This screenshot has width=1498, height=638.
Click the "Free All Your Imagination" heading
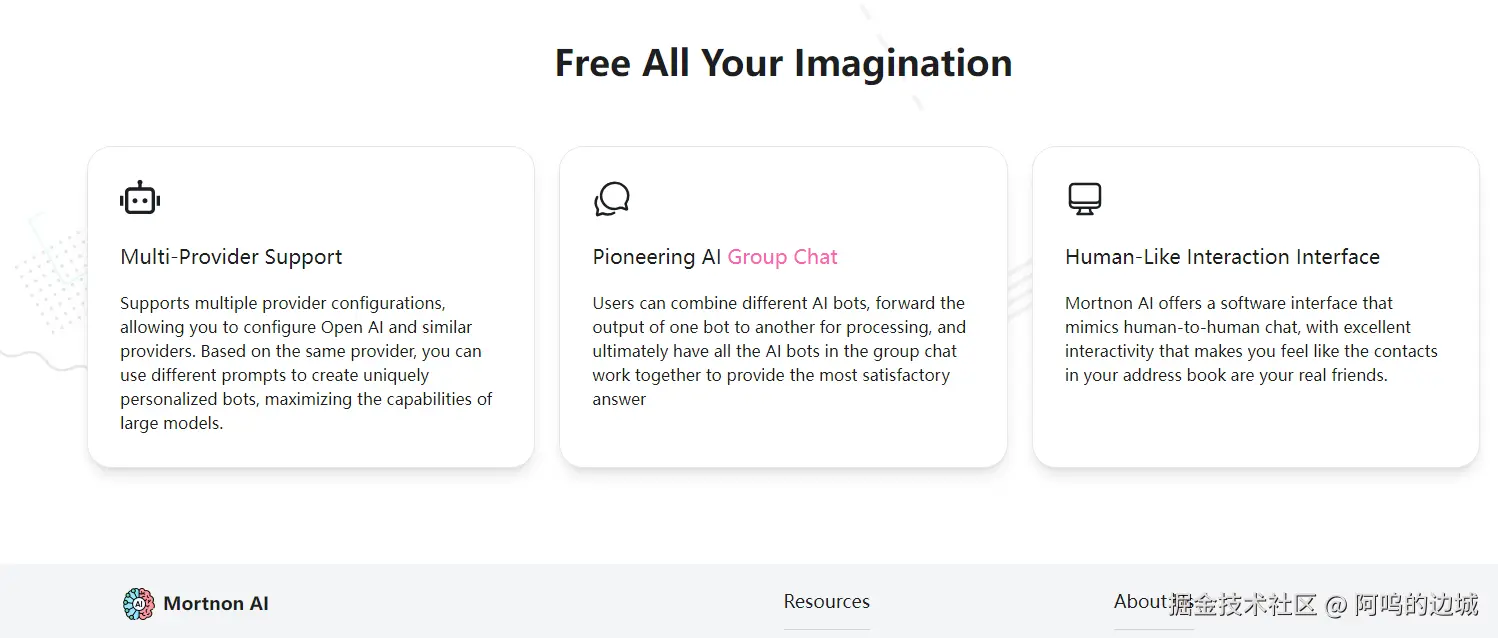(x=783, y=63)
